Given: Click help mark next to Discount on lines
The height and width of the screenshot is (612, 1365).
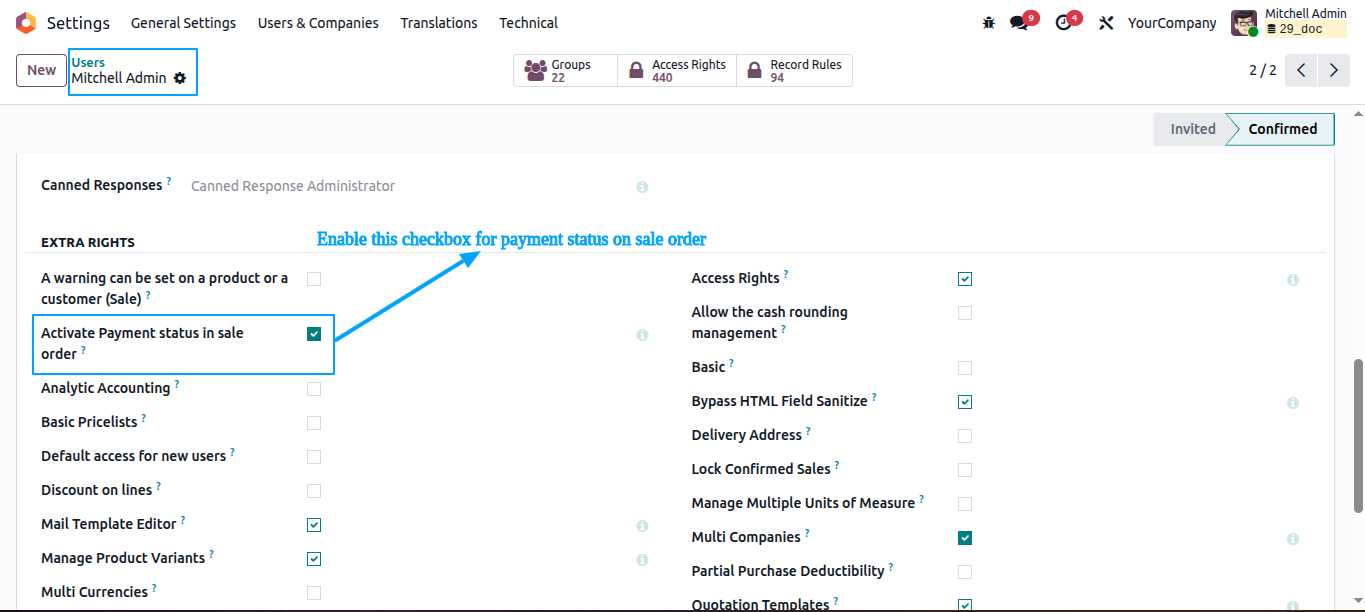Looking at the screenshot, I should (159, 486).
